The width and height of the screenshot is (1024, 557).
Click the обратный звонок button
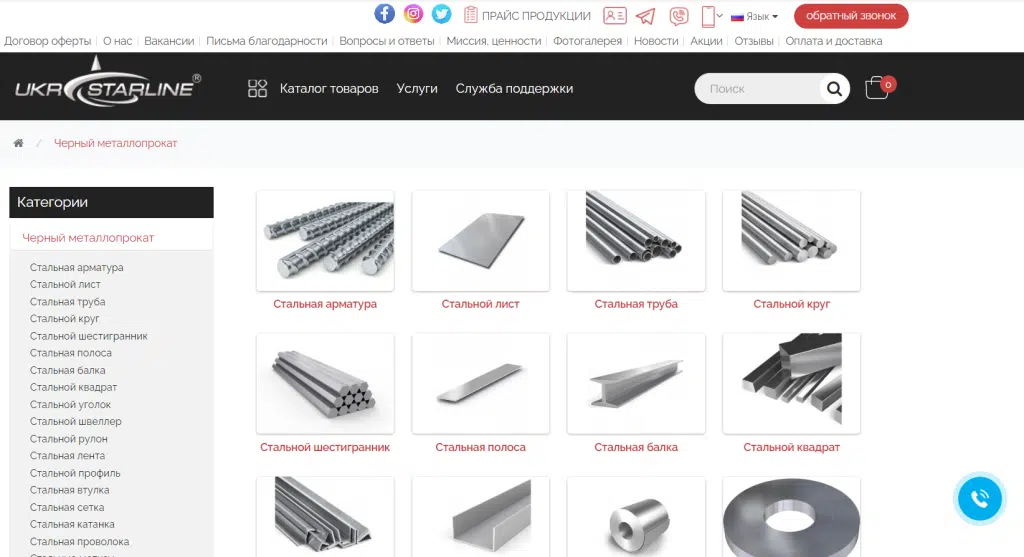click(x=851, y=16)
